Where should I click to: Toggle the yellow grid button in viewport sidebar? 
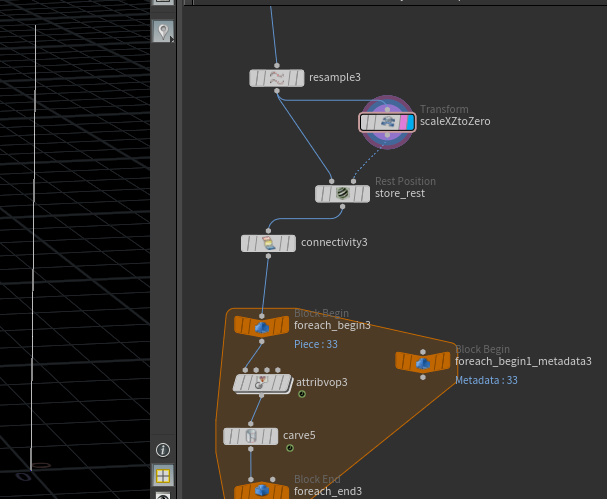point(163,475)
